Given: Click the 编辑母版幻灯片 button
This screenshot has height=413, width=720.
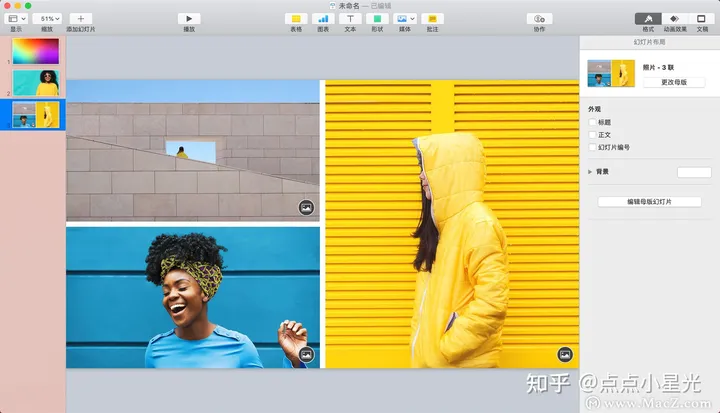Looking at the screenshot, I should pyautogui.click(x=649, y=202).
